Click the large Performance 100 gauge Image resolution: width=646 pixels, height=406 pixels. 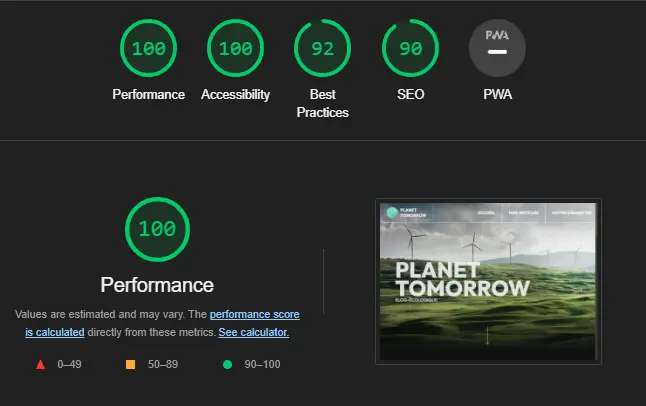point(157,229)
